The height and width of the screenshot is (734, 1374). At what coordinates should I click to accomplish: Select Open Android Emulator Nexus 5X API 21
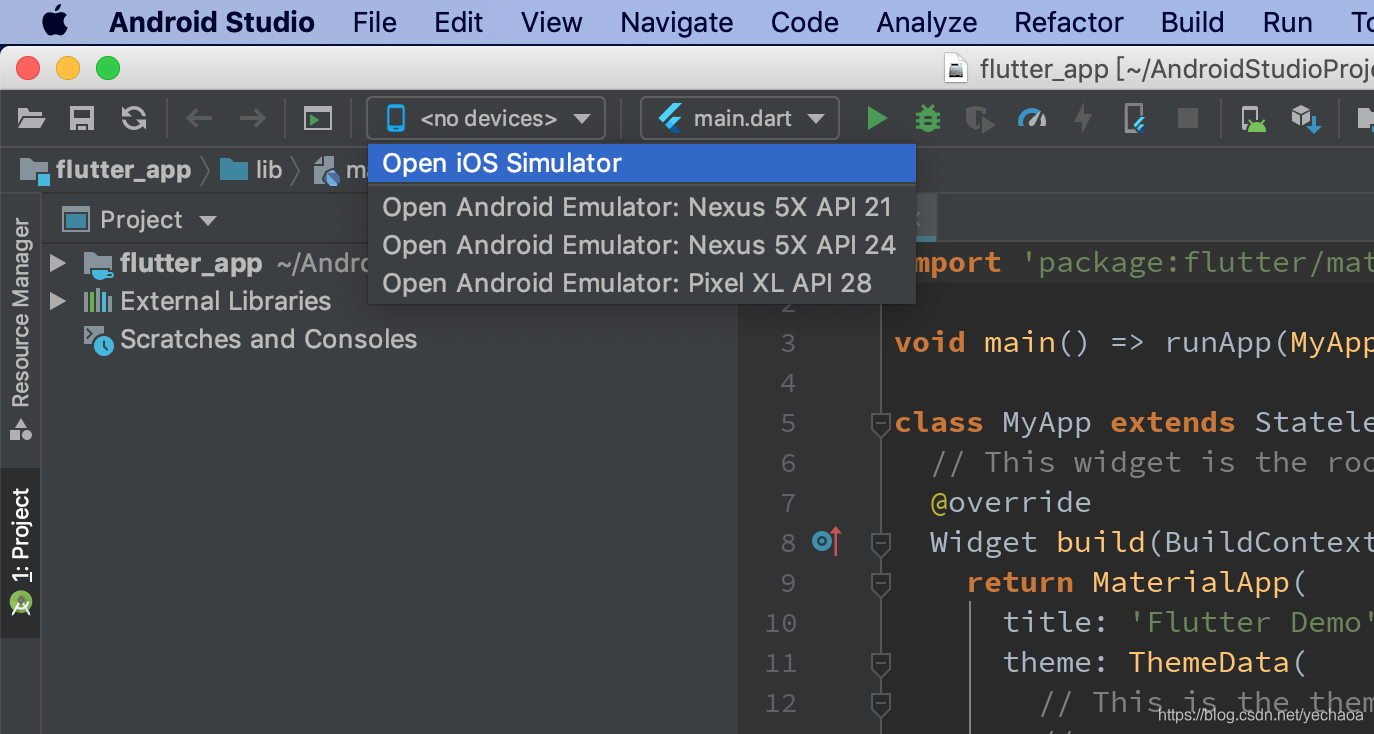(x=642, y=207)
